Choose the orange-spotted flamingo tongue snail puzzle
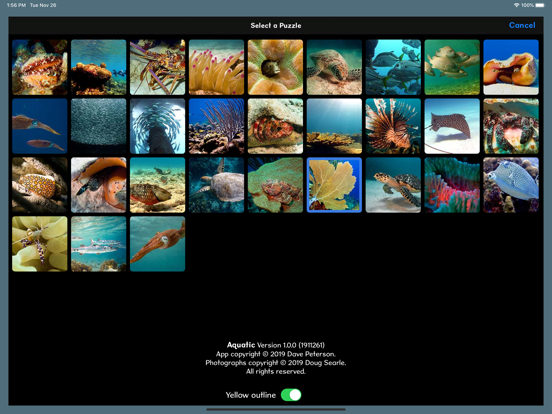Viewport: 552px width, 414px height. [40, 185]
